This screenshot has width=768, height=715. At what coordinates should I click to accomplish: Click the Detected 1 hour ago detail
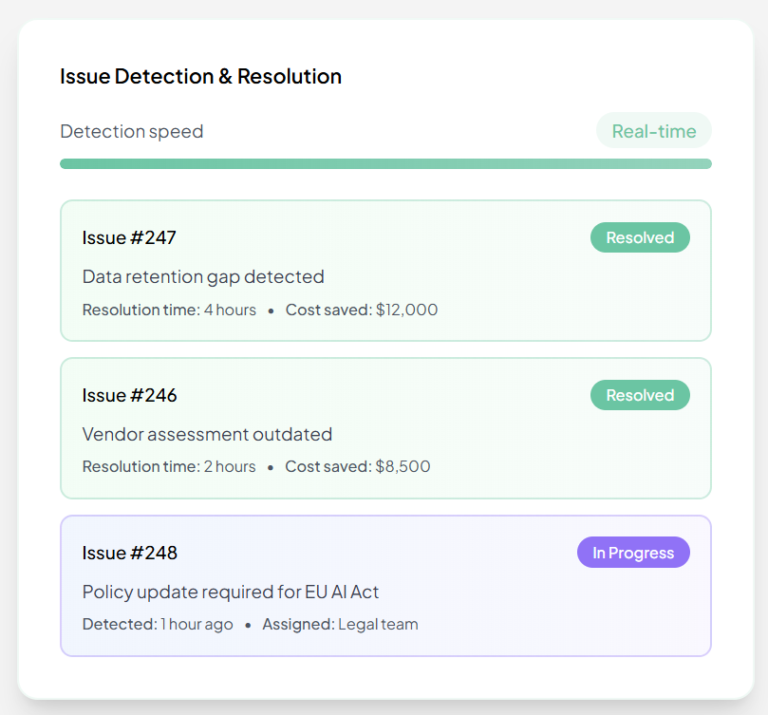157,624
